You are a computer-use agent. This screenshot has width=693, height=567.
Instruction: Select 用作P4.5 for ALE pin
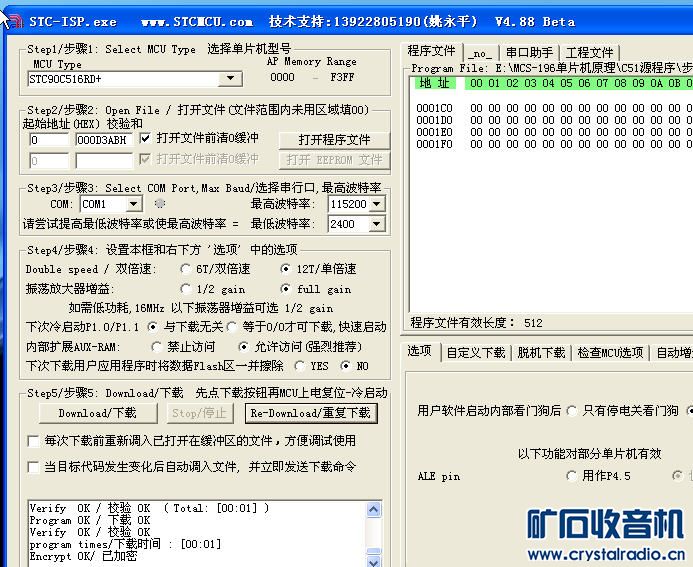click(571, 476)
